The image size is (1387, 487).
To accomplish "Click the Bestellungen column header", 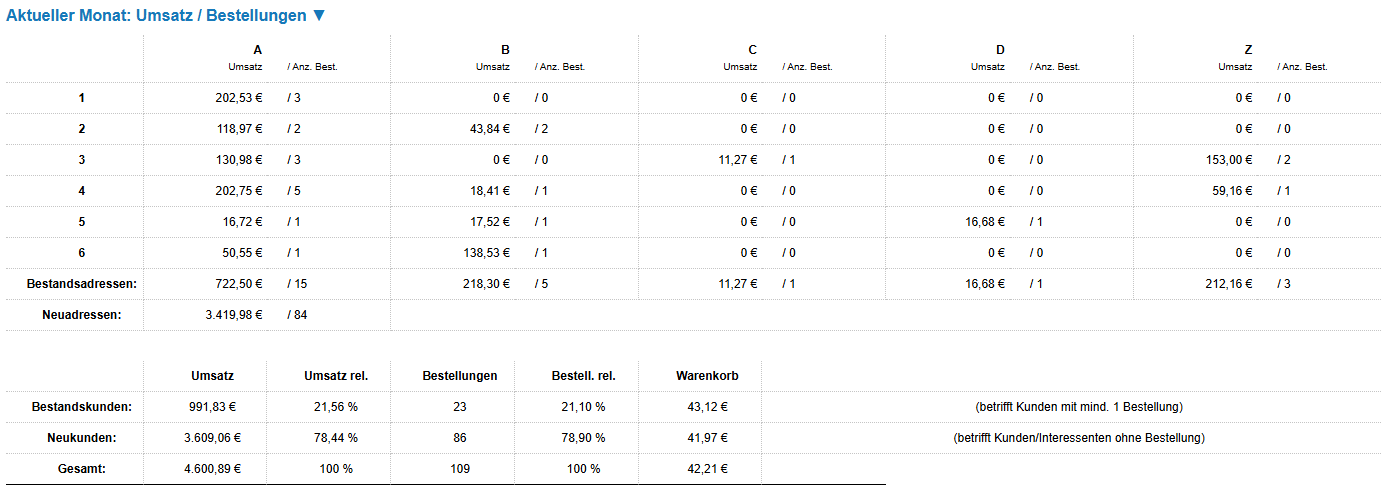I will [460, 376].
